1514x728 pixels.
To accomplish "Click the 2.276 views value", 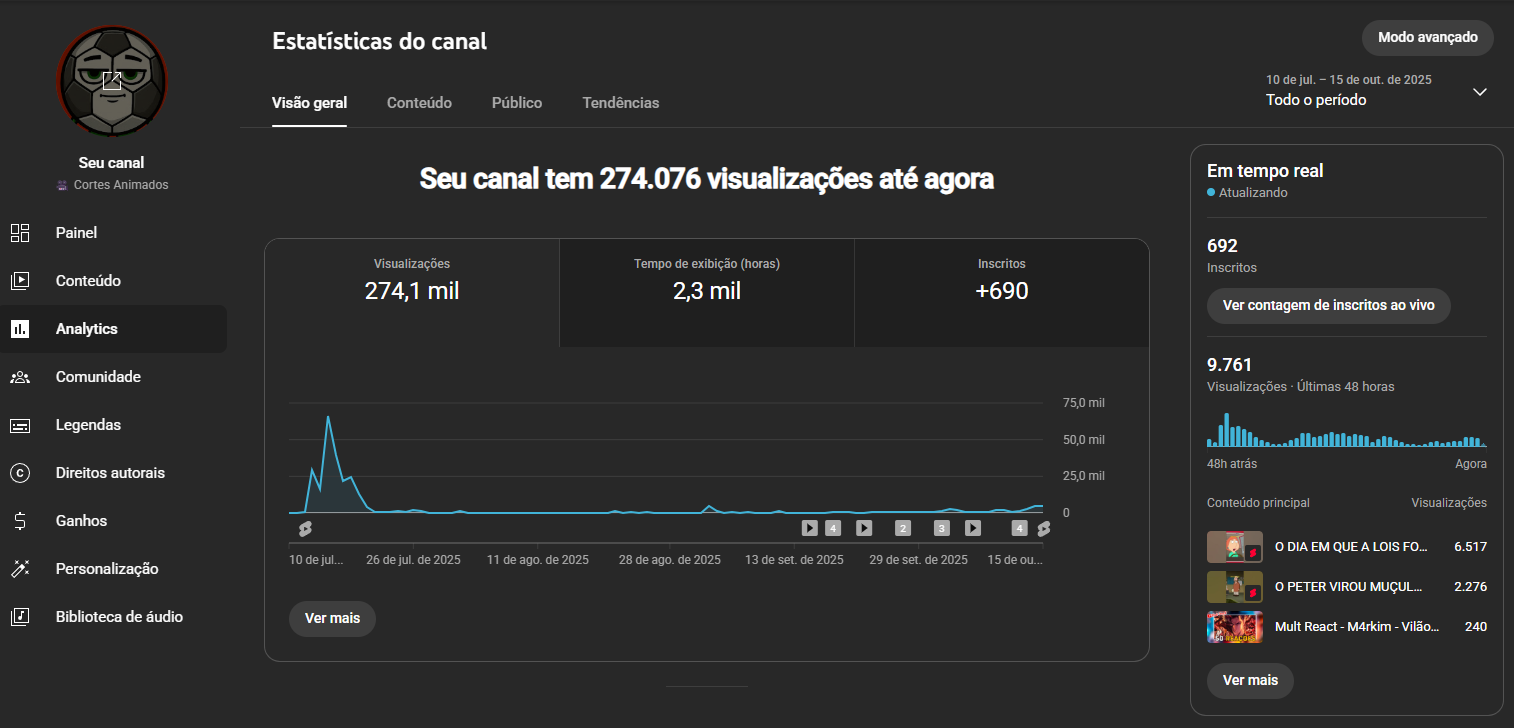I will (1469, 587).
